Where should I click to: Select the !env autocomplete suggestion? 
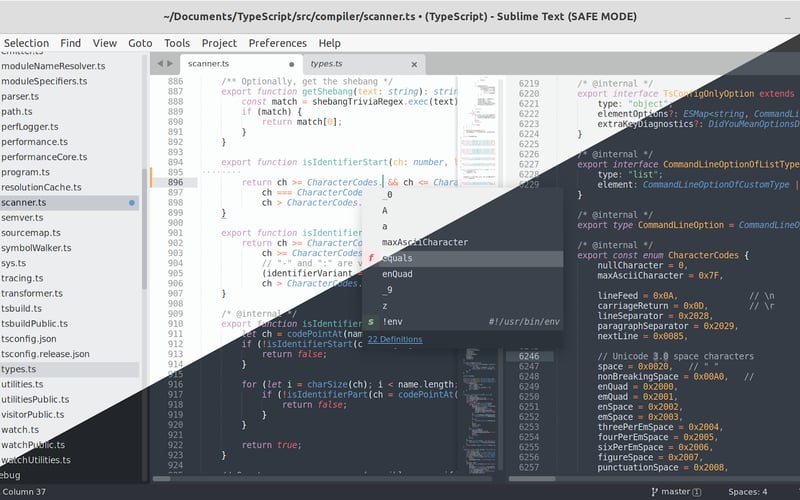[463, 322]
